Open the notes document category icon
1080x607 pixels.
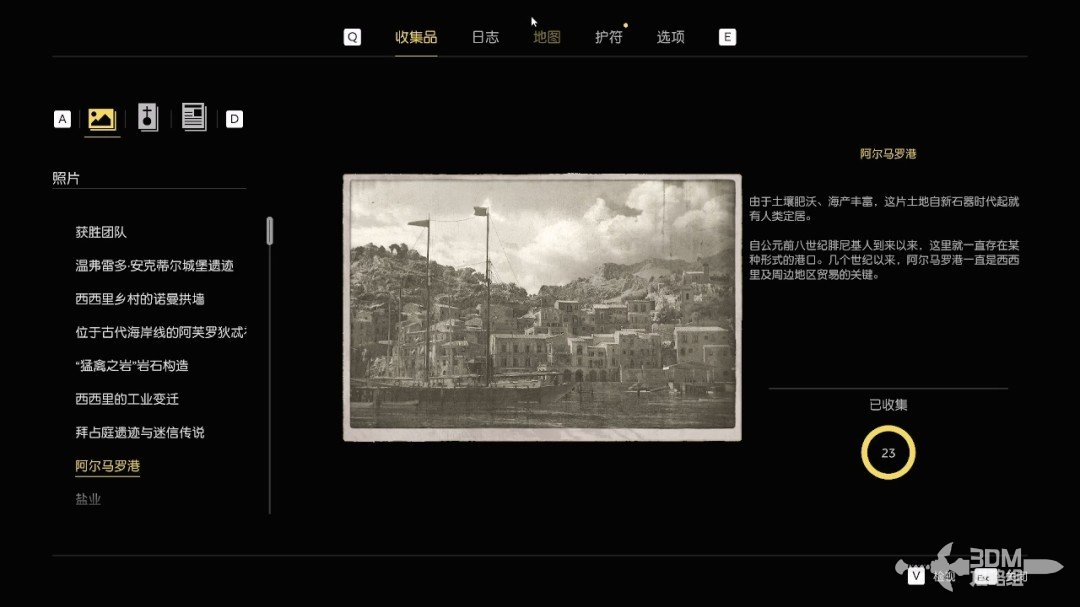point(194,117)
